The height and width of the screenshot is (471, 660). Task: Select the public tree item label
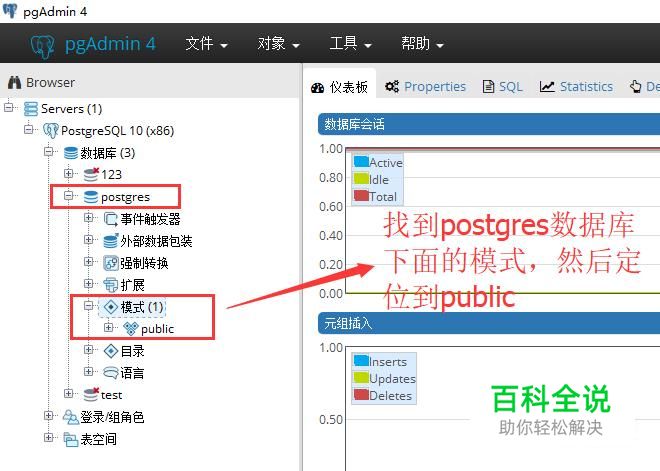(157, 329)
